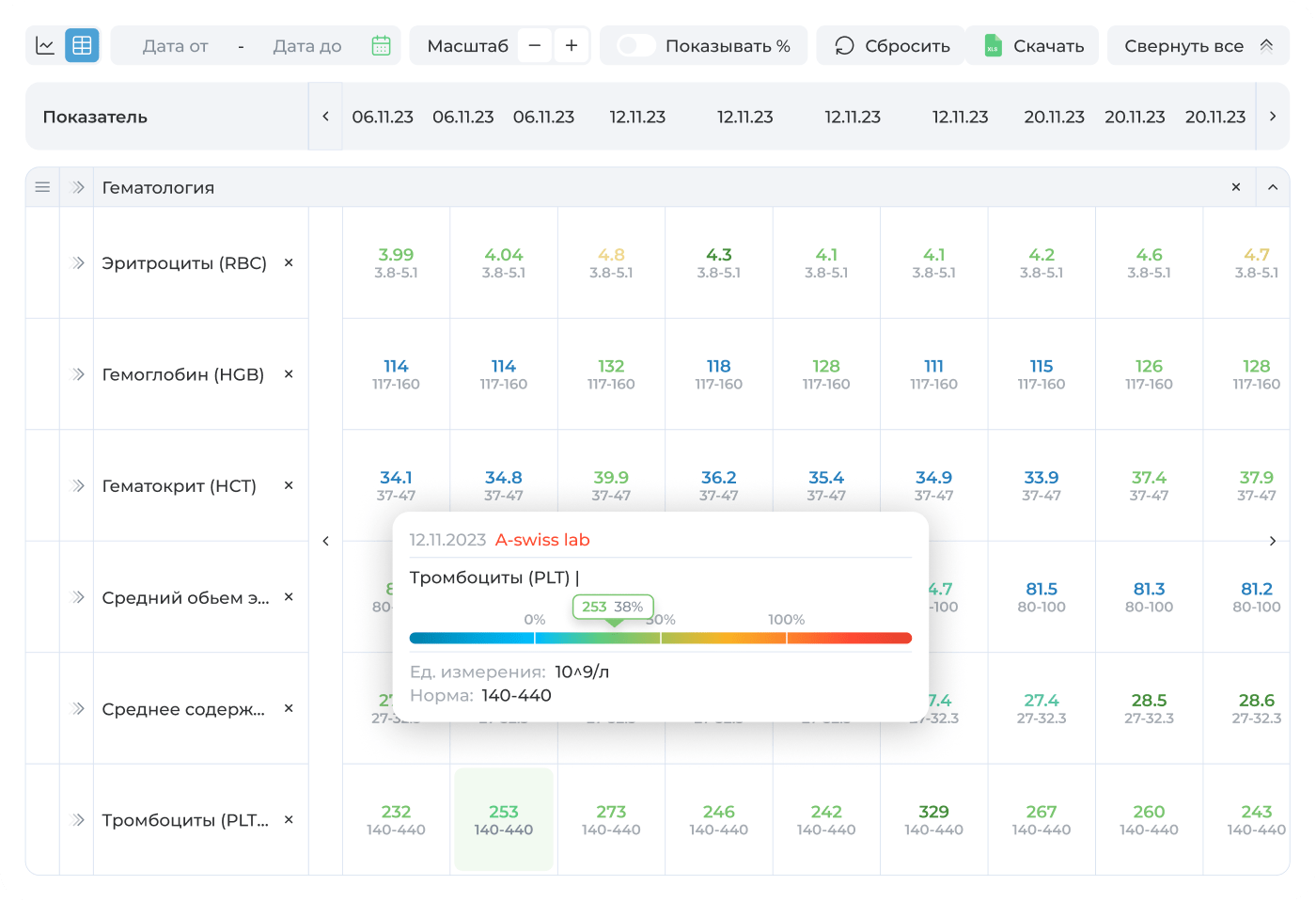Expand Гемоглобин (HGB) row

point(78,374)
